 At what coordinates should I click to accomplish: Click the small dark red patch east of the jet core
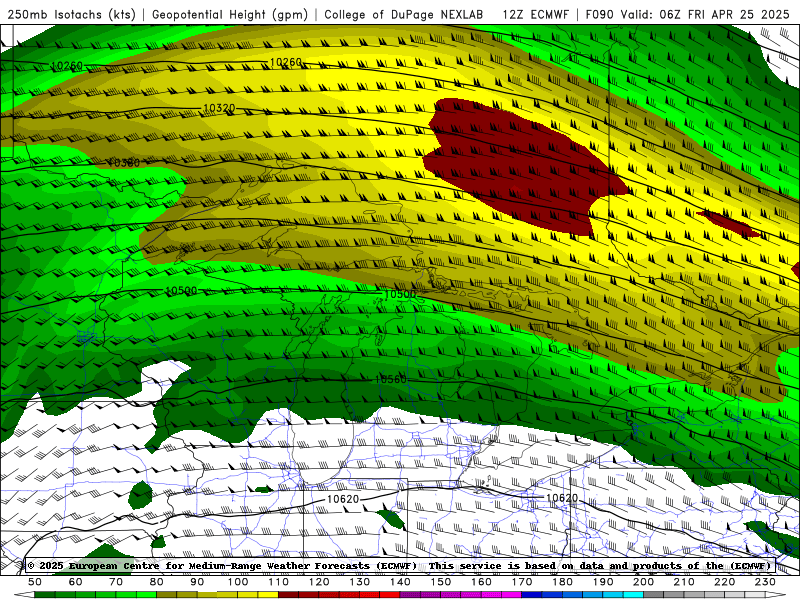pos(729,223)
